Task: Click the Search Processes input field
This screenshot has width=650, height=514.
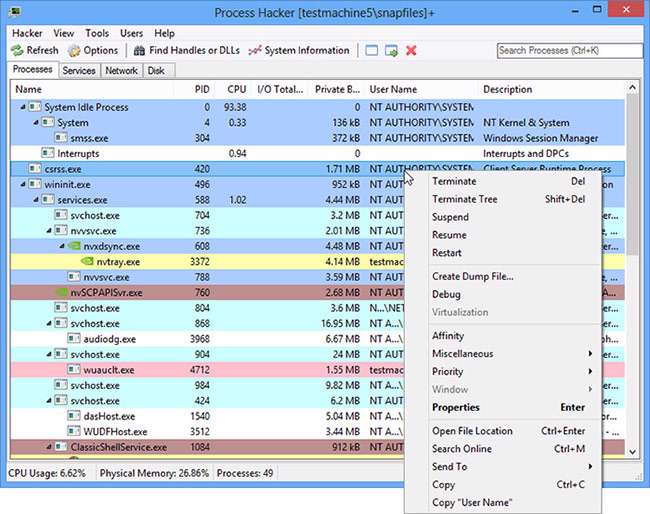Action: (x=568, y=50)
